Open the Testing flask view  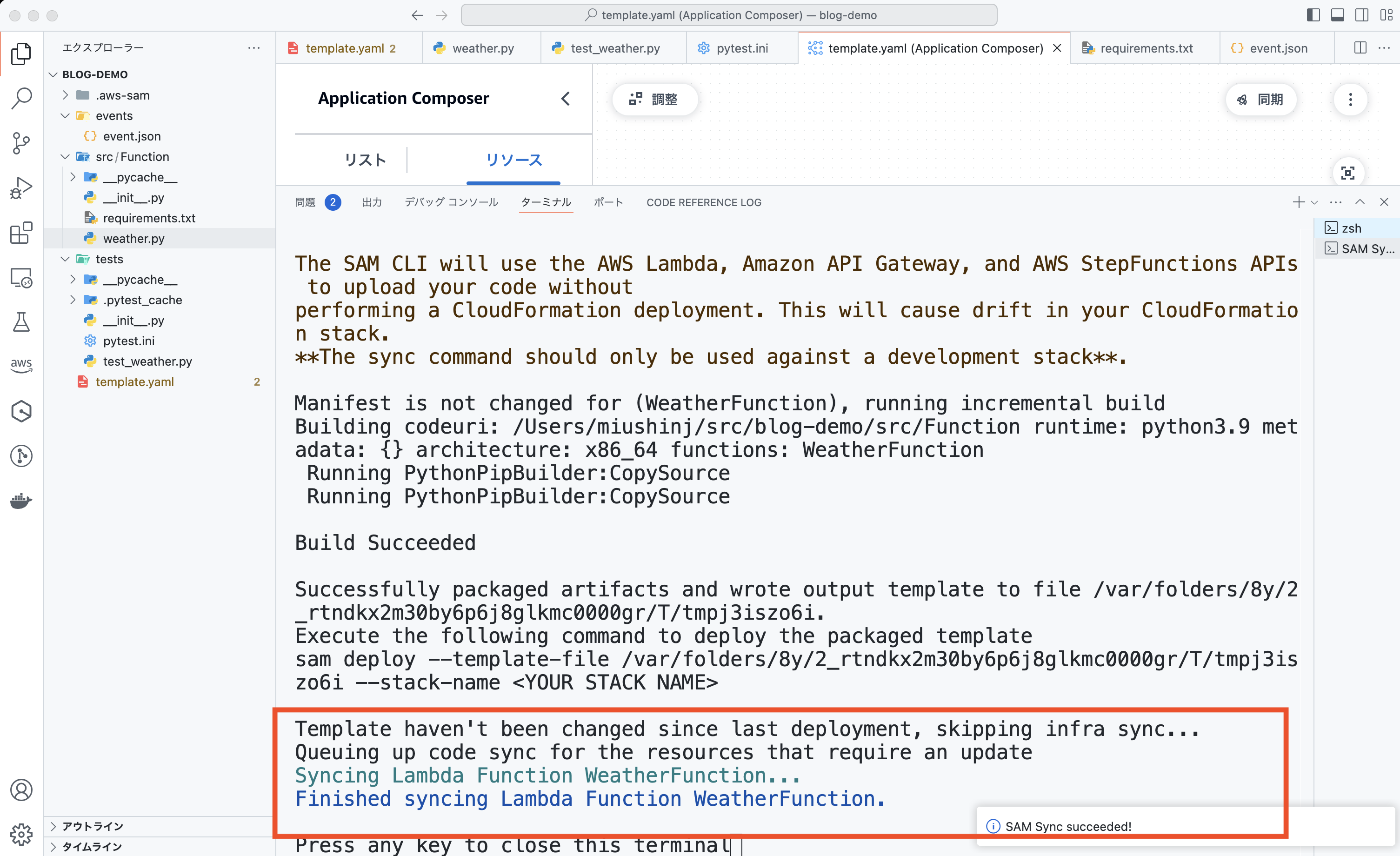(x=21, y=322)
